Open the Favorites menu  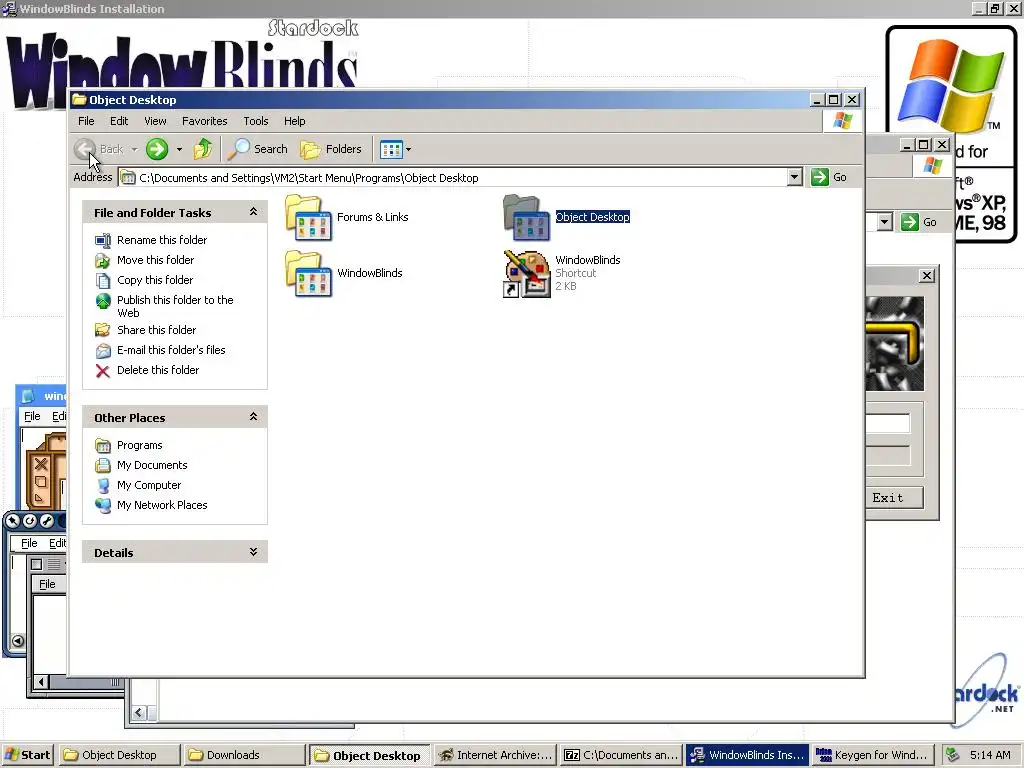pos(204,121)
